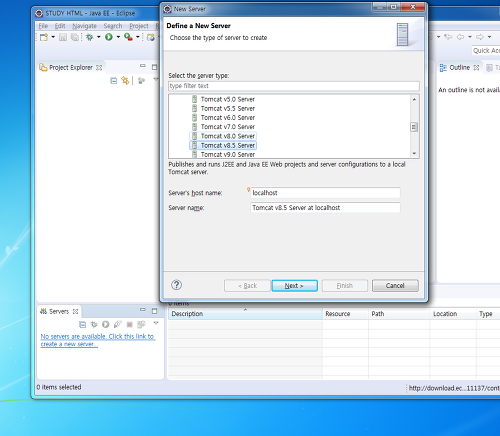This screenshot has height=436, width=500.
Task: Click the Outline view icon
Action: [x=443, y=68]
